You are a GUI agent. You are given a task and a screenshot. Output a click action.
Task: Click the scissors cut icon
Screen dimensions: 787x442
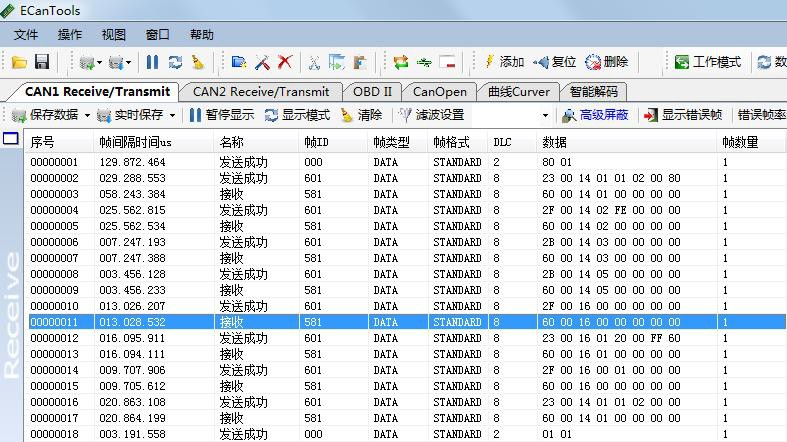(x=314, y=62)
